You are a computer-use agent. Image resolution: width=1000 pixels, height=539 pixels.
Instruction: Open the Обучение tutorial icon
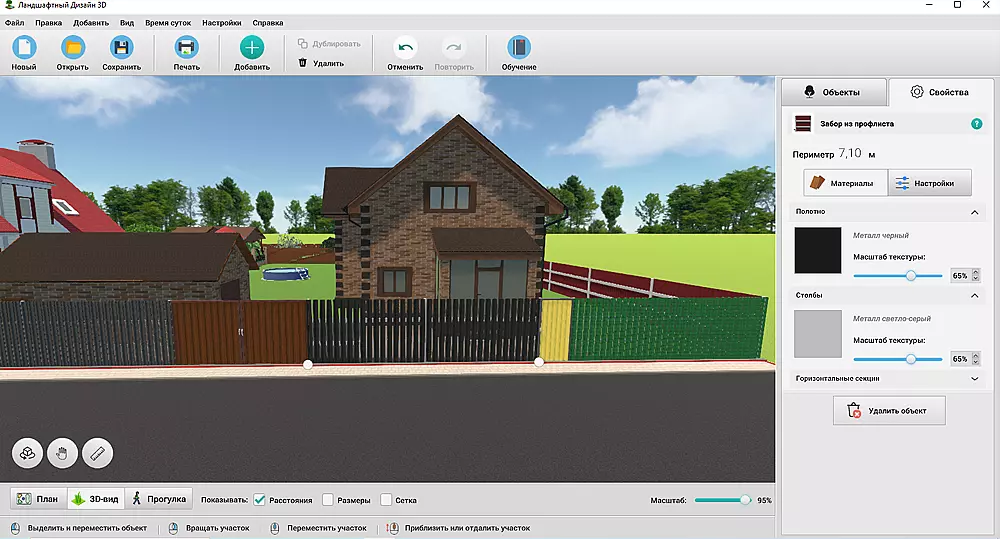[518, 48]
